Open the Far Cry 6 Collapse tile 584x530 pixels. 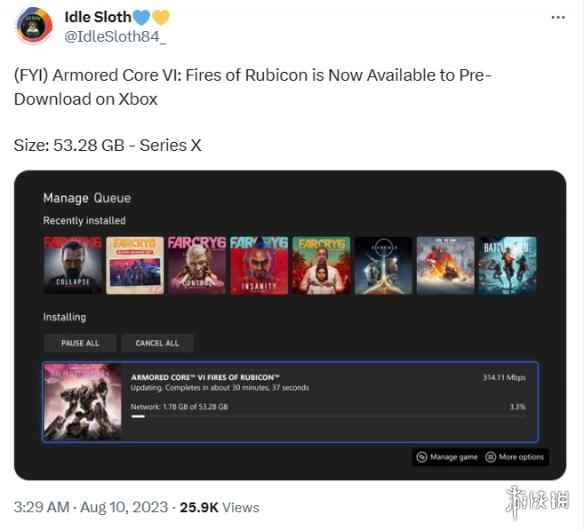pyautogui.click(x=73, y=265)
